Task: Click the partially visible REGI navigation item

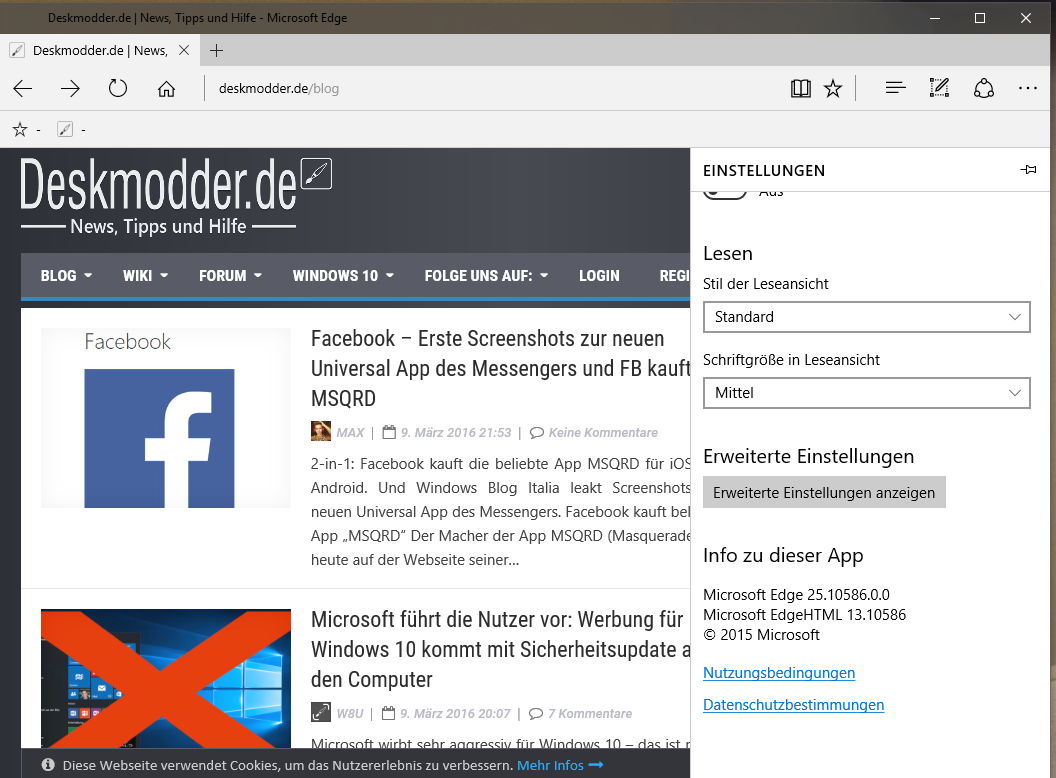Action: pyautogui.click(x=674, y=275)
